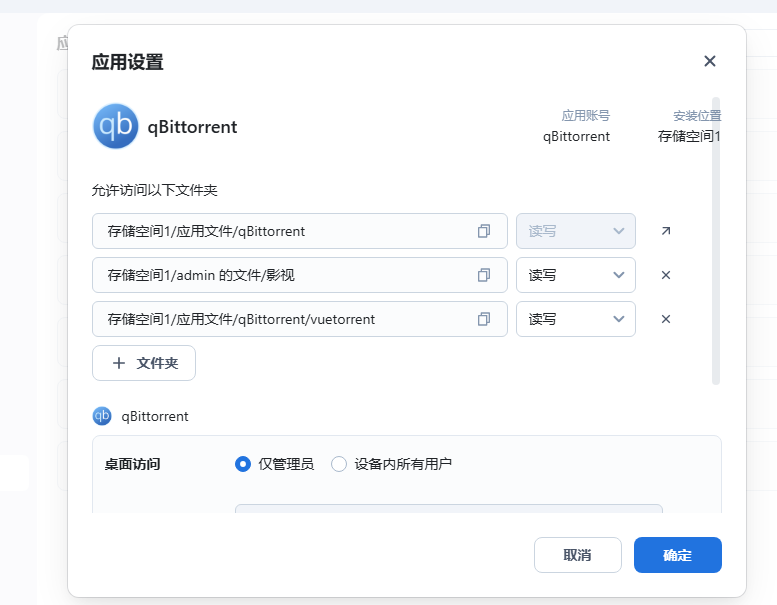Click path field 存储空间1/应用文件/qBittorrent/vuetorrent
The image size is (777, 605).
(300, 319)
